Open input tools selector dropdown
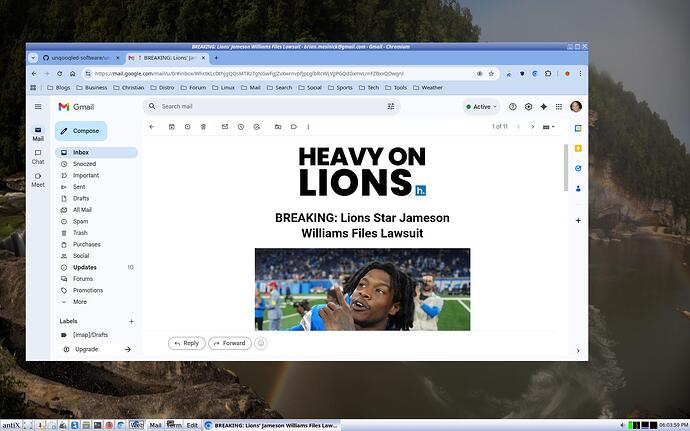 (x=548, y=127)
